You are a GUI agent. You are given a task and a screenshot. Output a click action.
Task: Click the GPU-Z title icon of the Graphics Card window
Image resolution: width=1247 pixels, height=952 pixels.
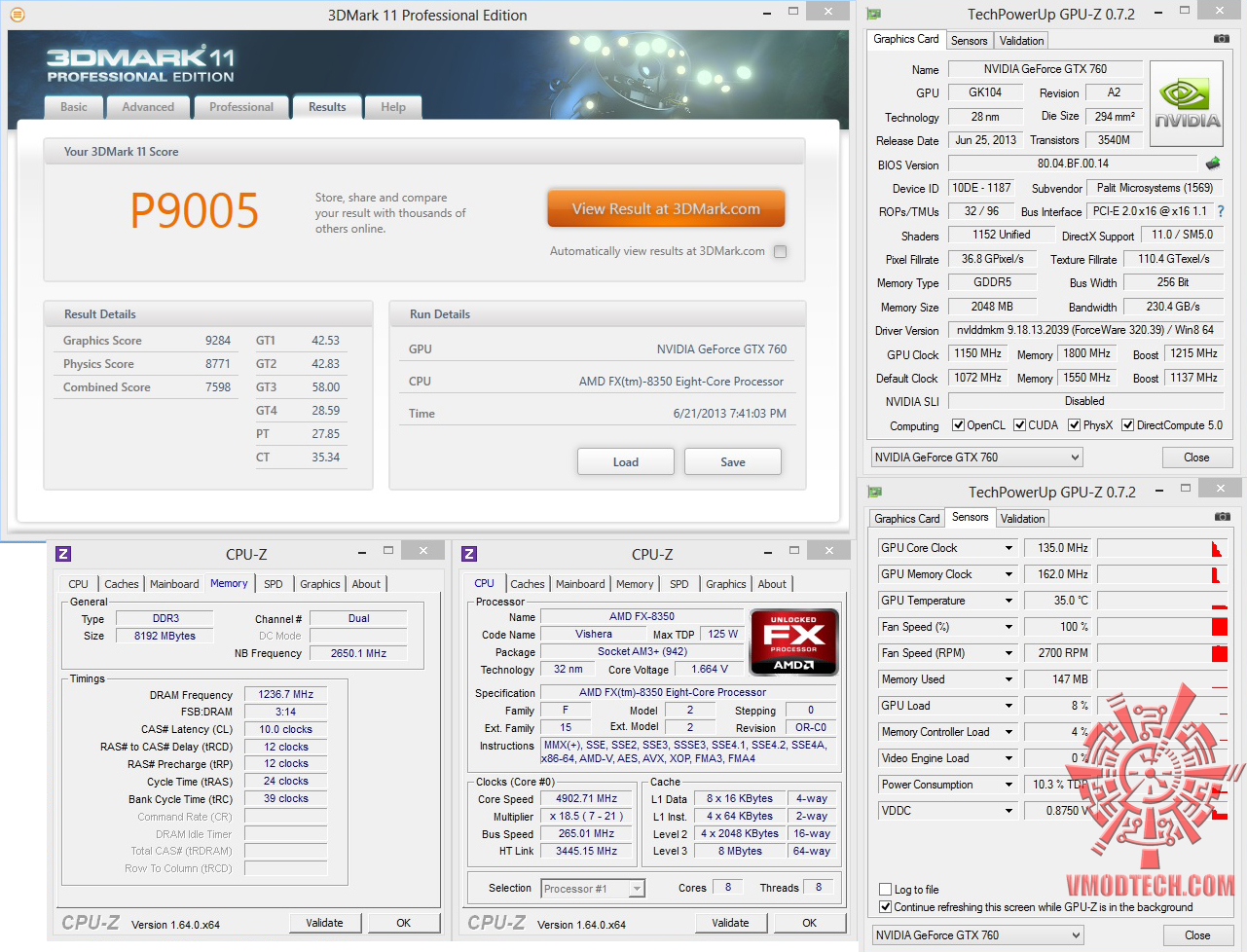[874, 14]
